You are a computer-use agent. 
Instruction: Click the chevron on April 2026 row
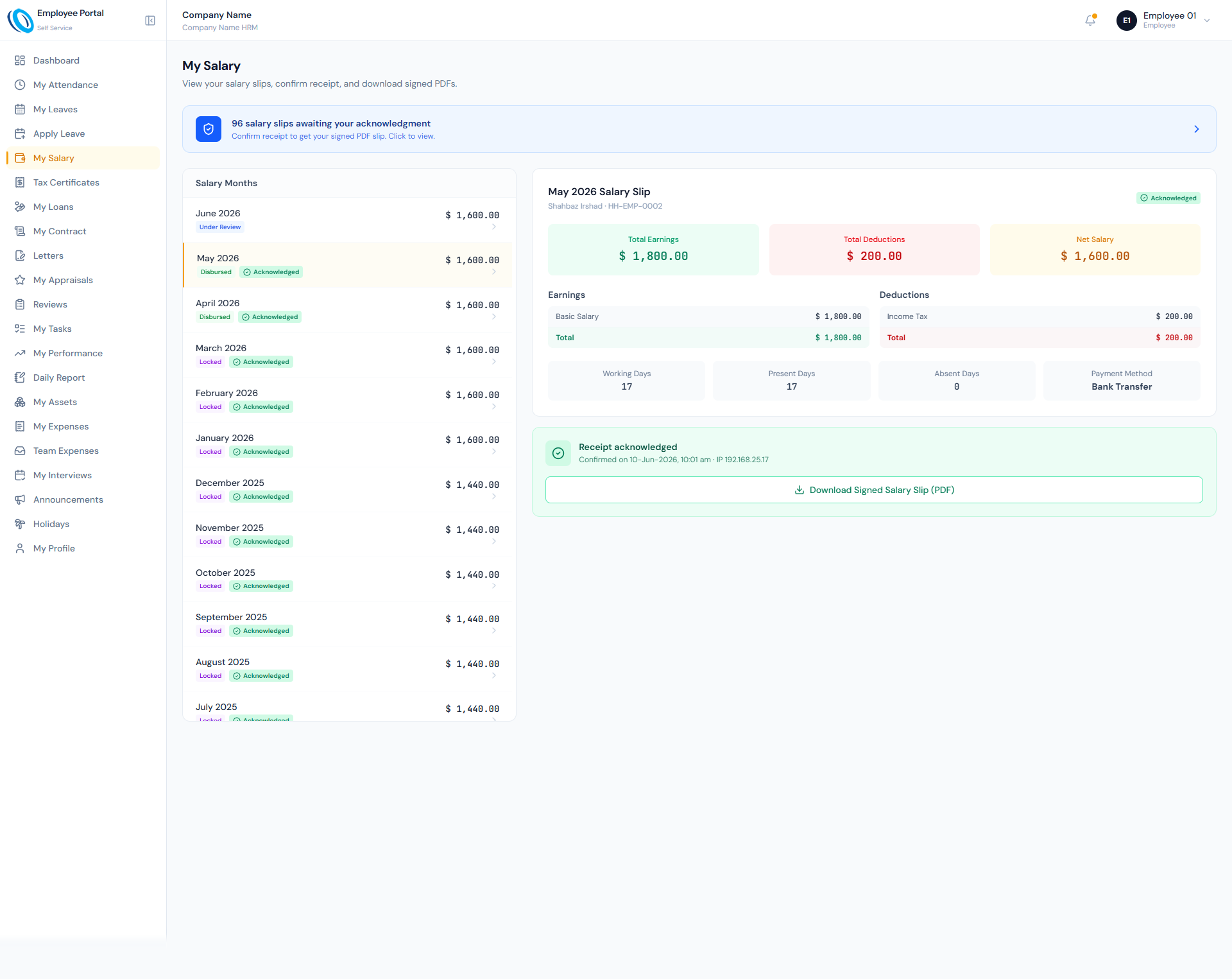tap(494, 316)
